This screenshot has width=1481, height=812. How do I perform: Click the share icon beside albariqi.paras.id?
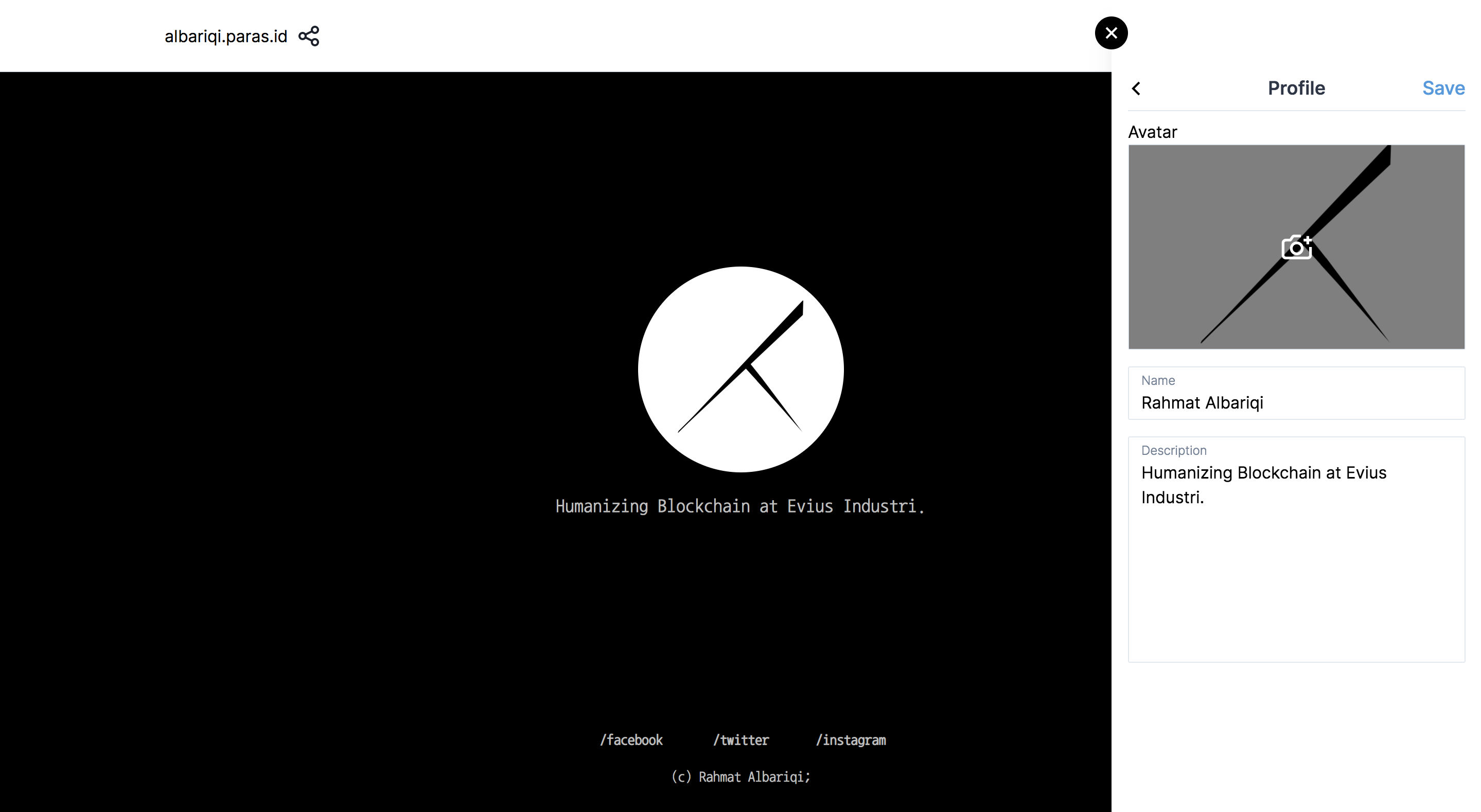309,36
